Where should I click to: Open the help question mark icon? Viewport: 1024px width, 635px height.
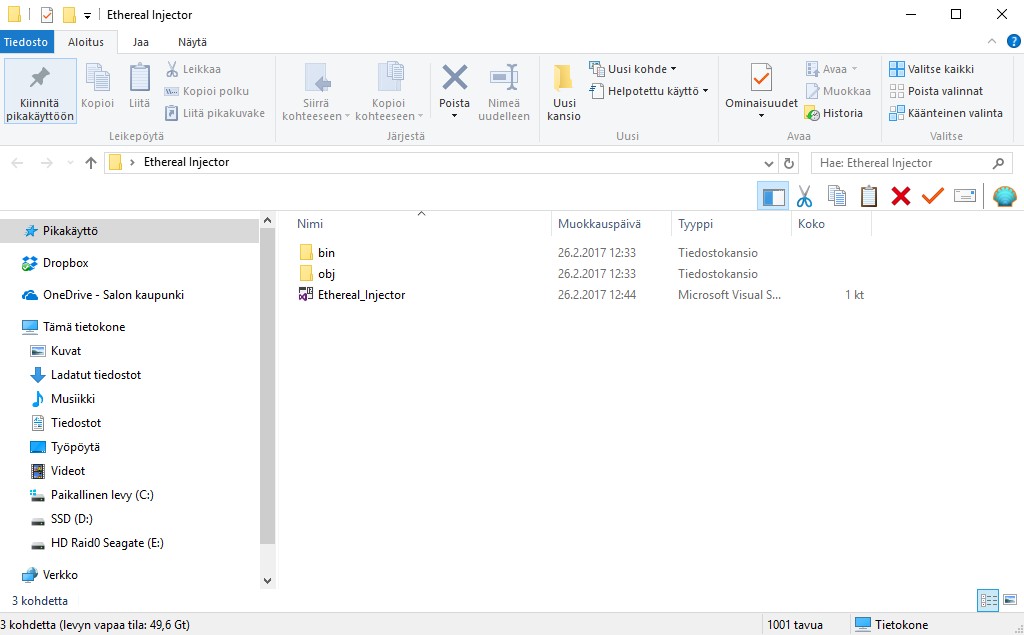point(1014,42)
